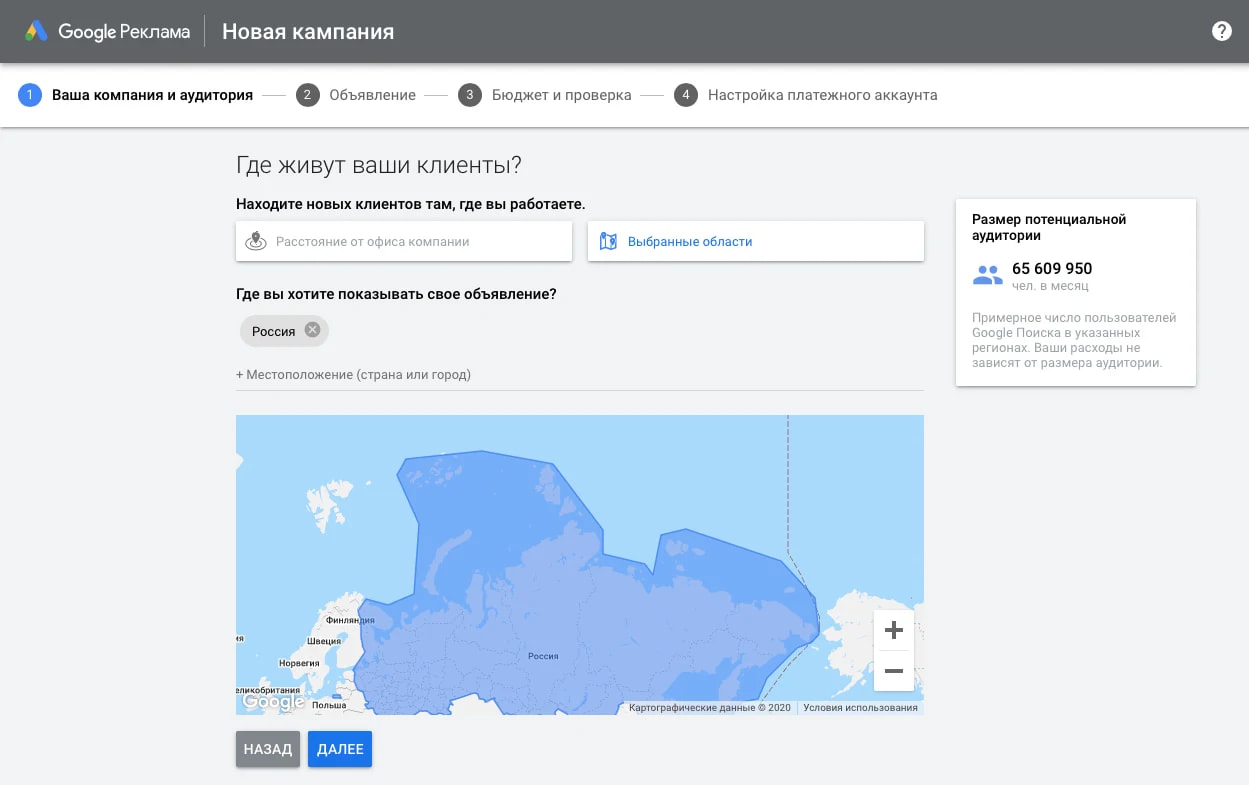Click the Google logo on the map
Screen dimensions: 1249x785
[x=270, y=702]
